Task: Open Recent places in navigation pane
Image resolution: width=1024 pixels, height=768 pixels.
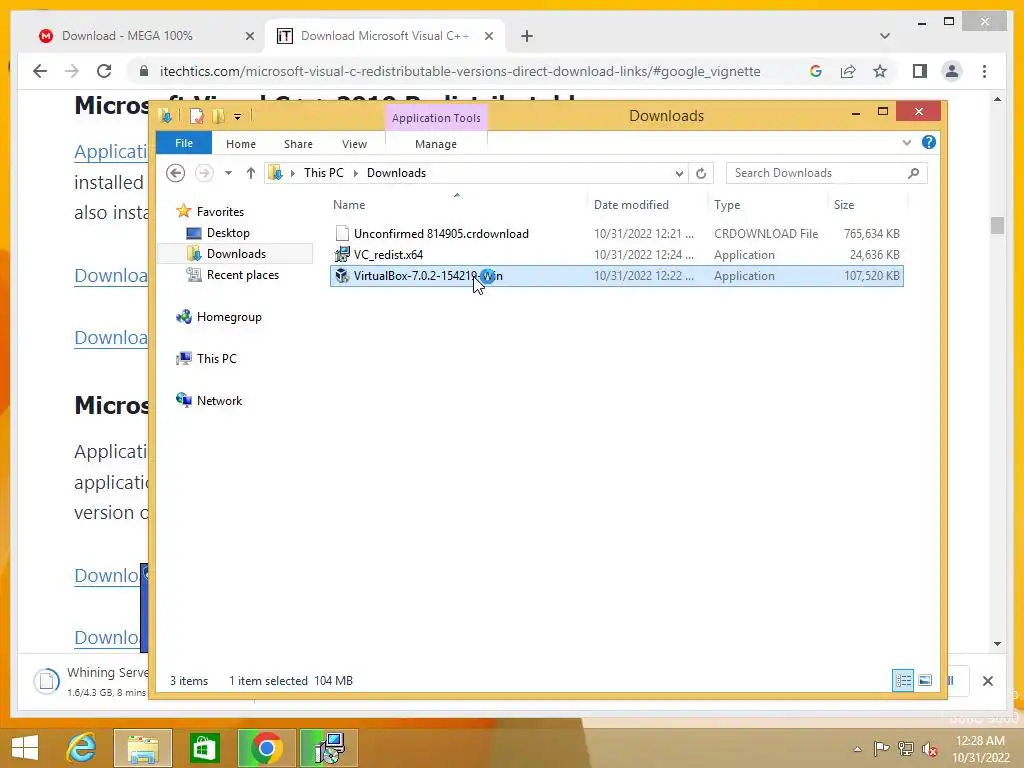Action: 242,275
